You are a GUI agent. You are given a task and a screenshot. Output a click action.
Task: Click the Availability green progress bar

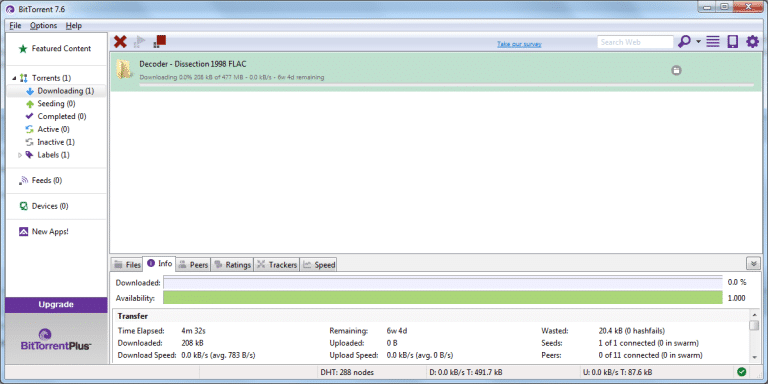[443, 298]
